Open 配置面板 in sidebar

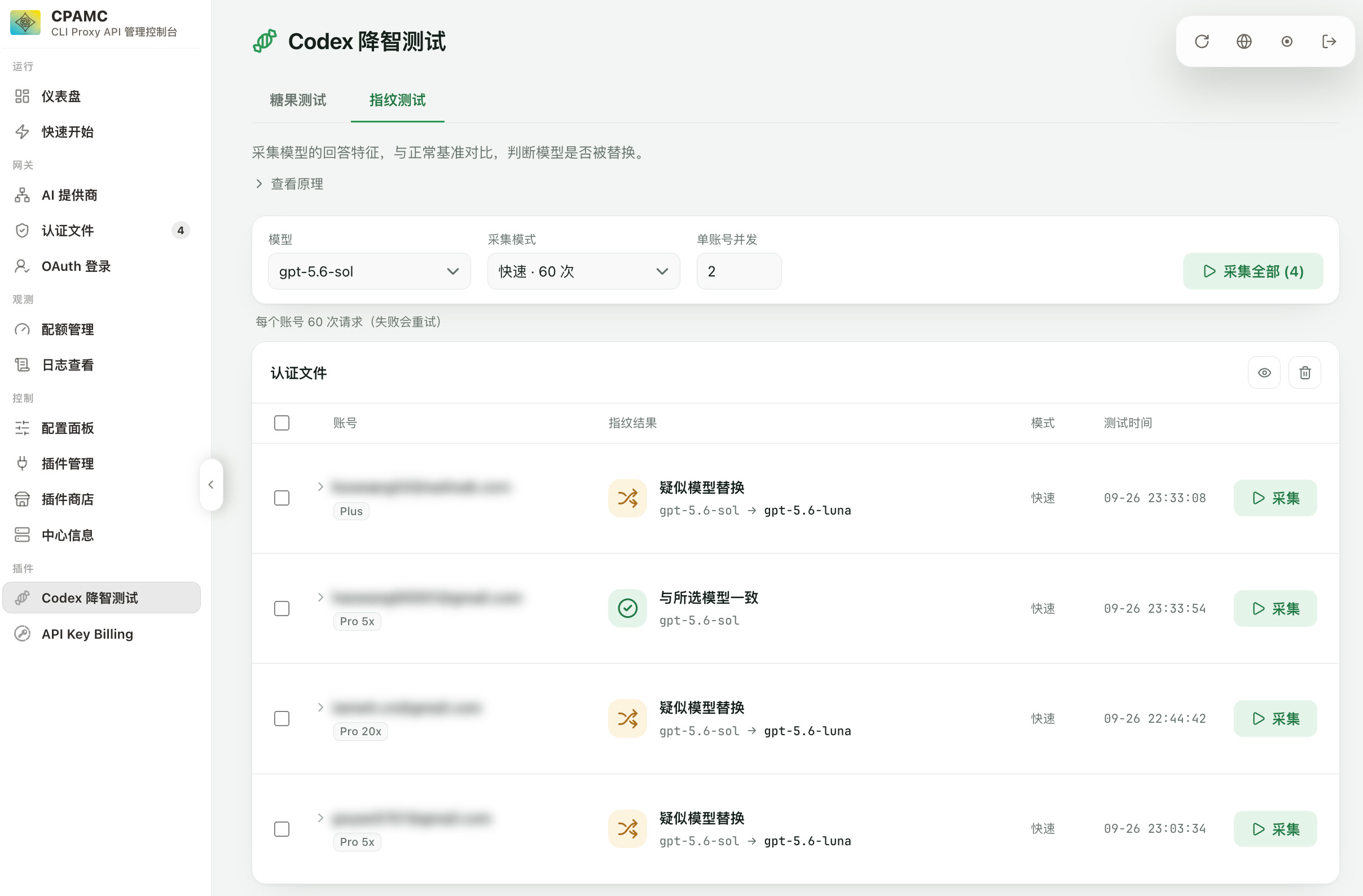102,428
